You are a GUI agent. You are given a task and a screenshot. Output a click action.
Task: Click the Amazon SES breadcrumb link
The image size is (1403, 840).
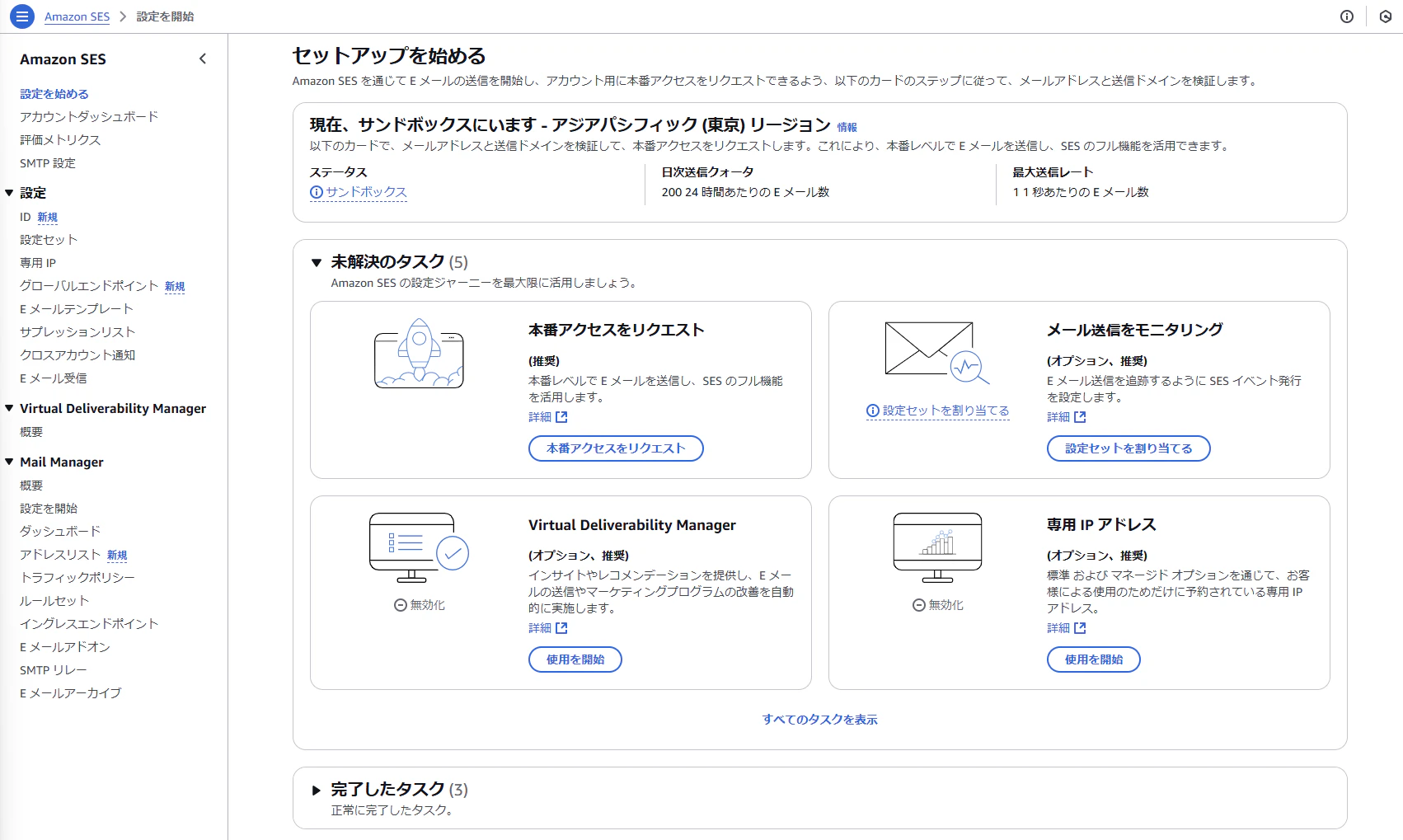77,16
